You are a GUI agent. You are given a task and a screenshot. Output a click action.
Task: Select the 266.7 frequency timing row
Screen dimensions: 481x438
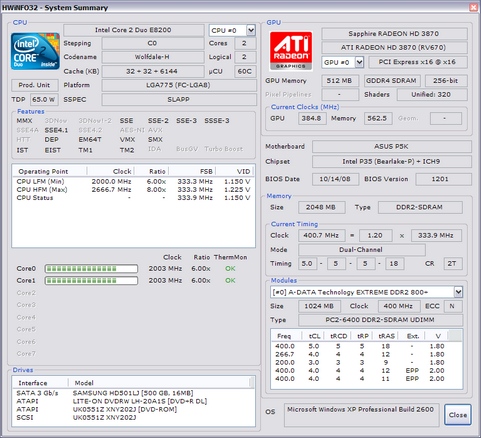coord(366,354)
